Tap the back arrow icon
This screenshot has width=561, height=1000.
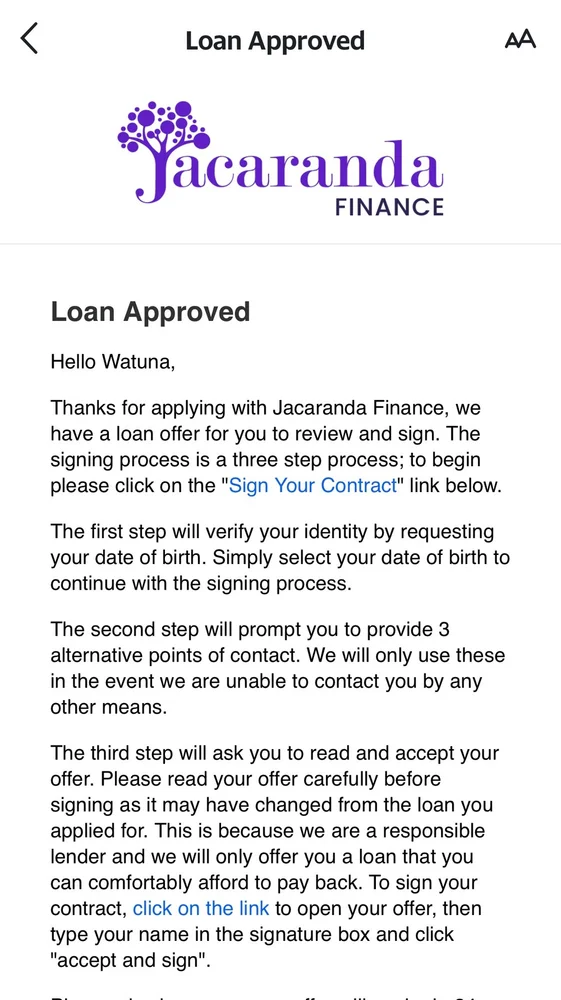click(x=29, y=38)
